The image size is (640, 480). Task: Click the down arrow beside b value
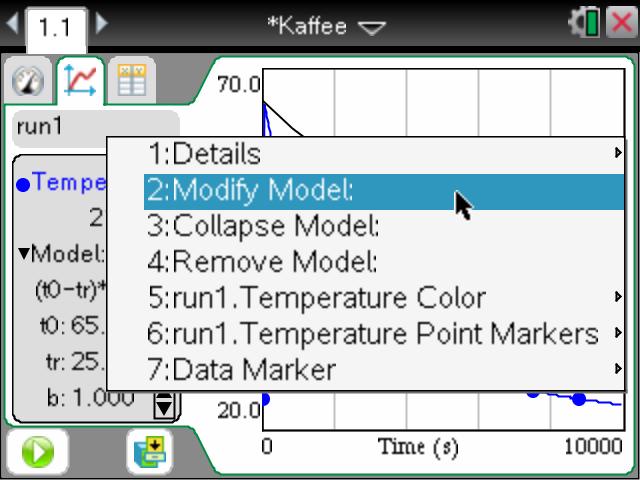tap(164, 405)
